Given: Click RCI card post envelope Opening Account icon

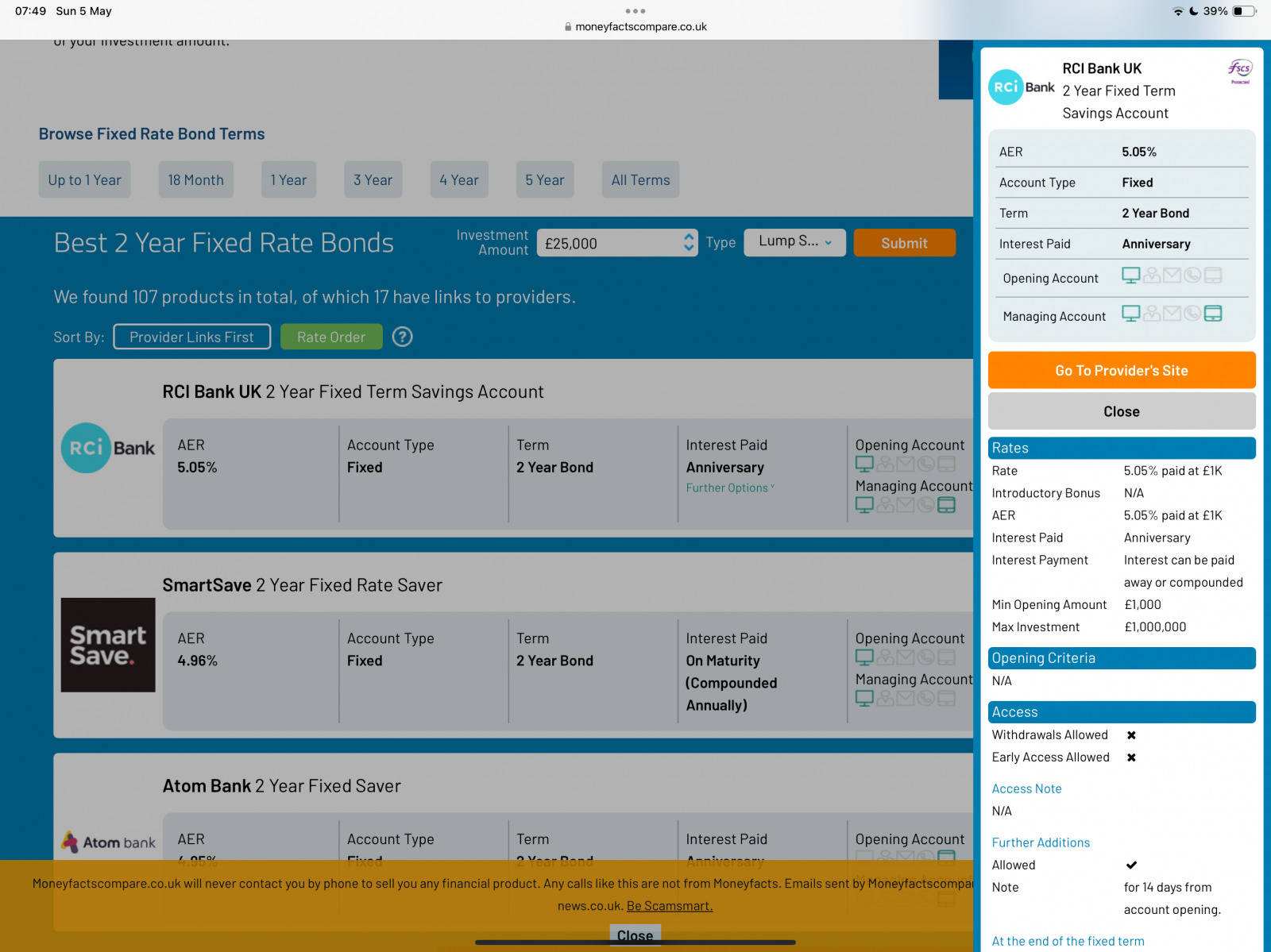Looking at the screenshot, I should pos(906,464).
